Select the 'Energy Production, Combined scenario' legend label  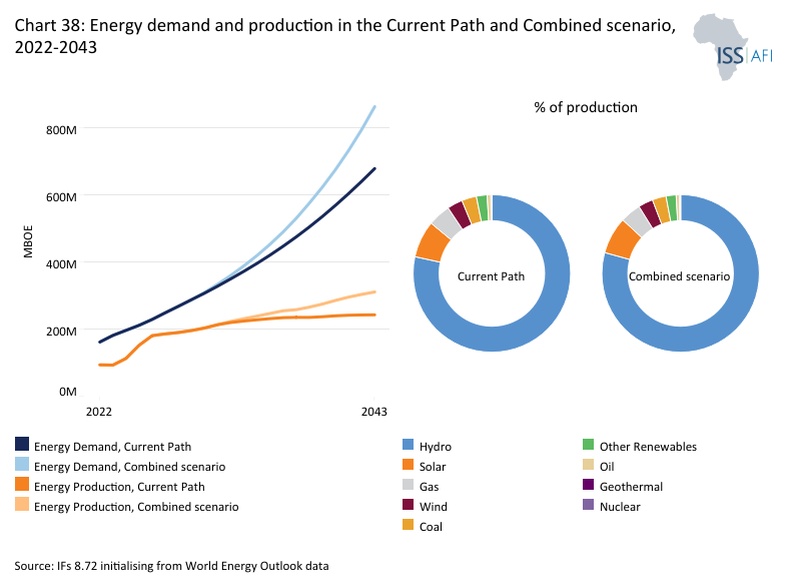pos(136,507)
